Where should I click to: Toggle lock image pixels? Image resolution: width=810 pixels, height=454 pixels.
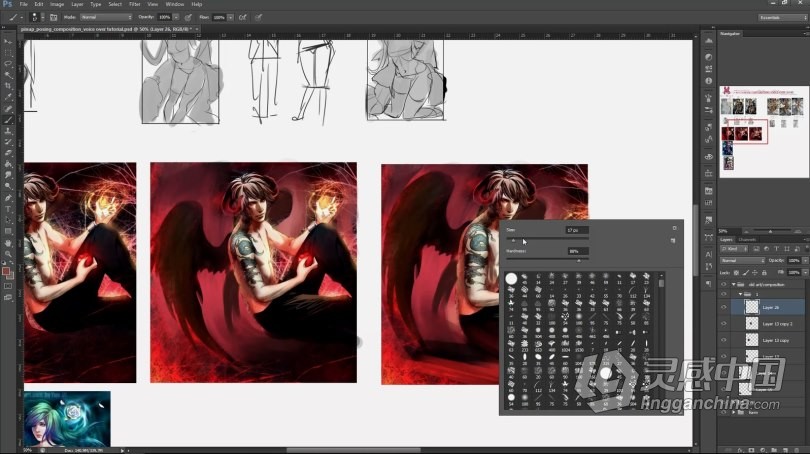point(745,272)
